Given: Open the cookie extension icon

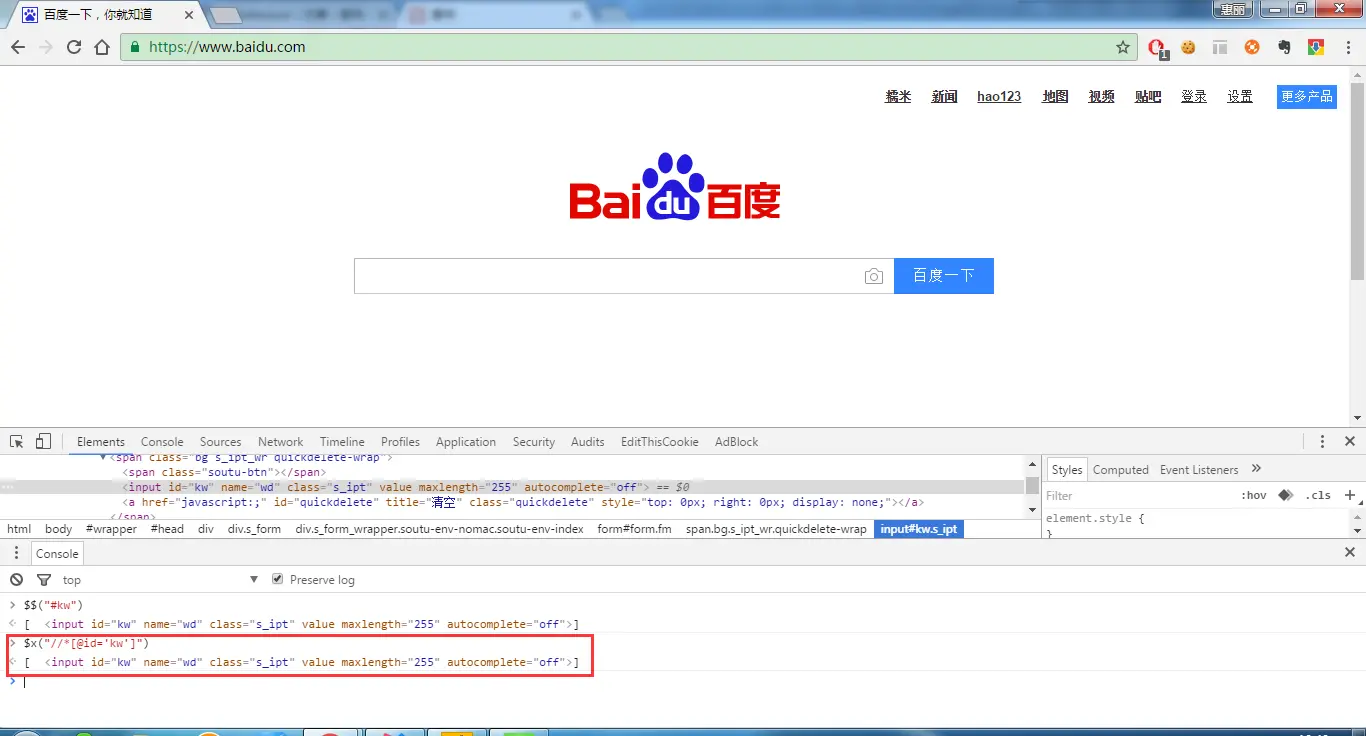Looking at the screenshot, I should [1189, 47].
